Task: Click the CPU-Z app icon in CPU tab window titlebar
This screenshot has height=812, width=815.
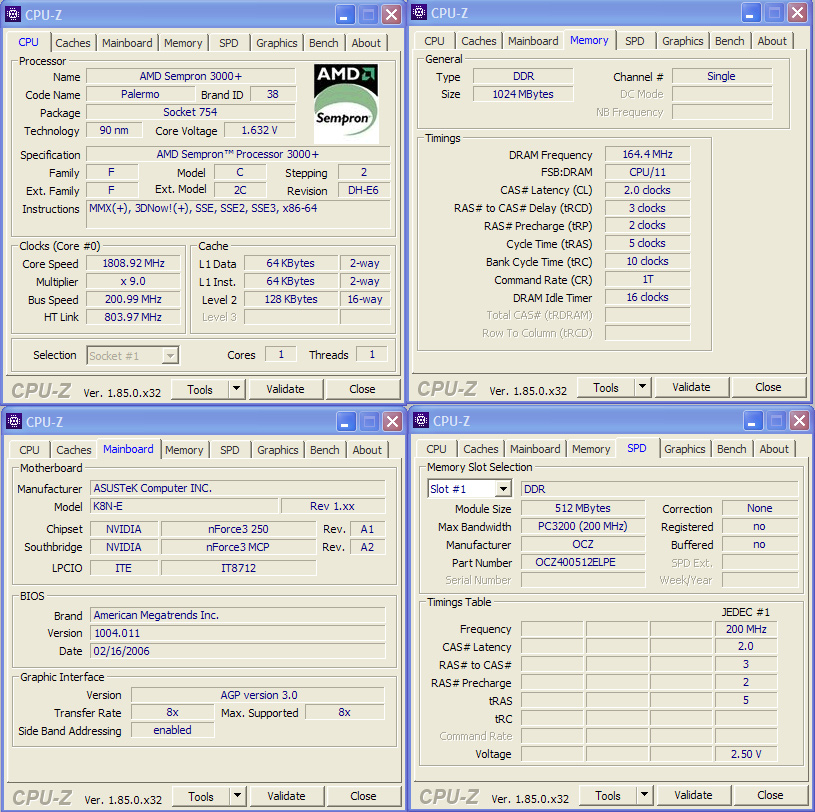Action: pos(12,14)
